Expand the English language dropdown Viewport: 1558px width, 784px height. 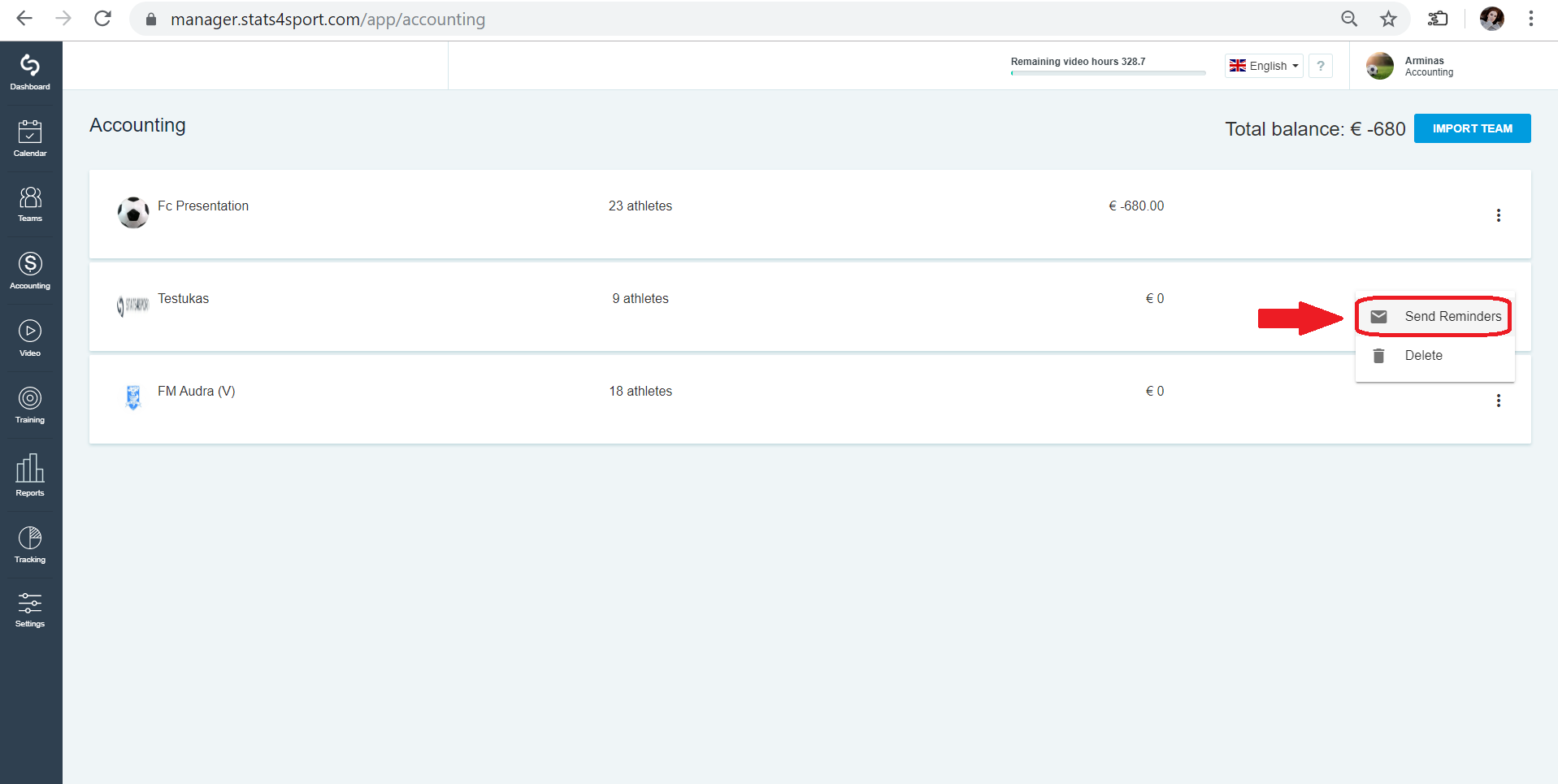(x=1264, y=66)
